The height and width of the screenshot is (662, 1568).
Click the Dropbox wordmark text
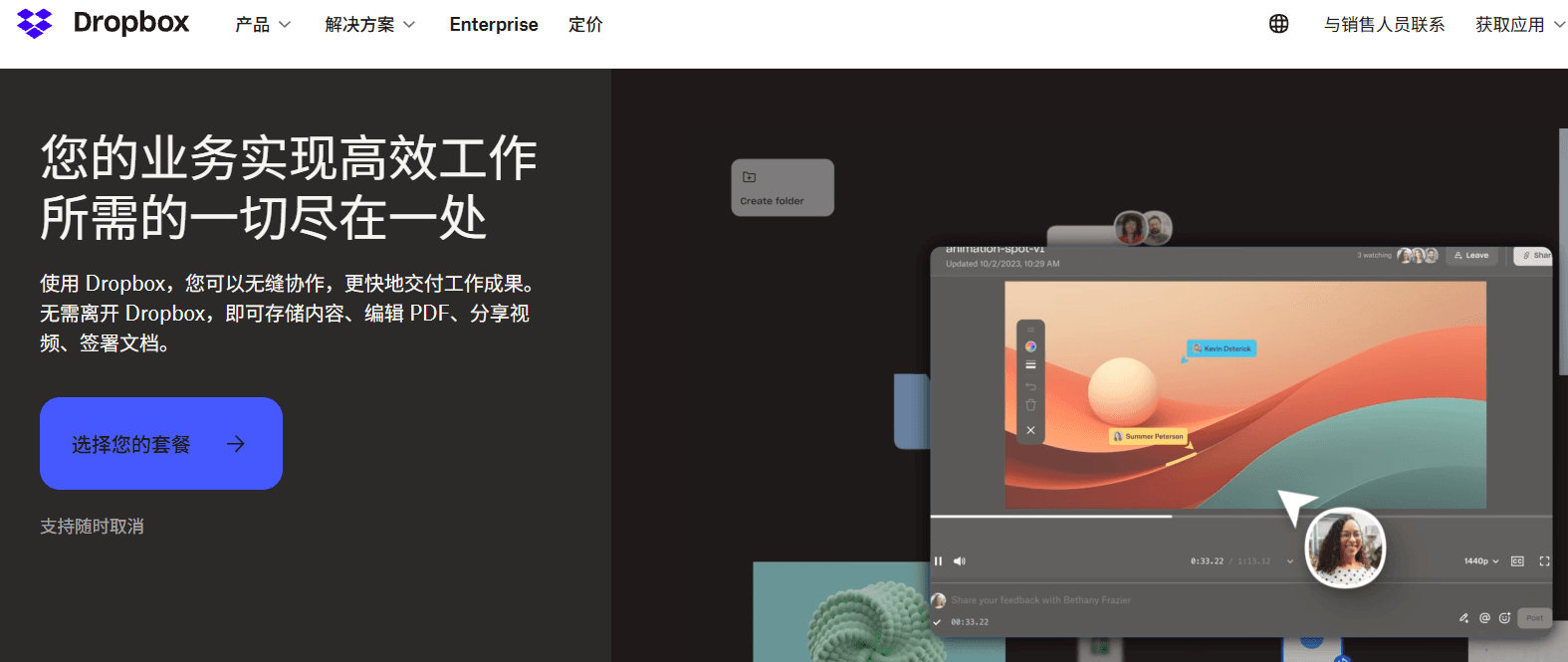point(131,23)
